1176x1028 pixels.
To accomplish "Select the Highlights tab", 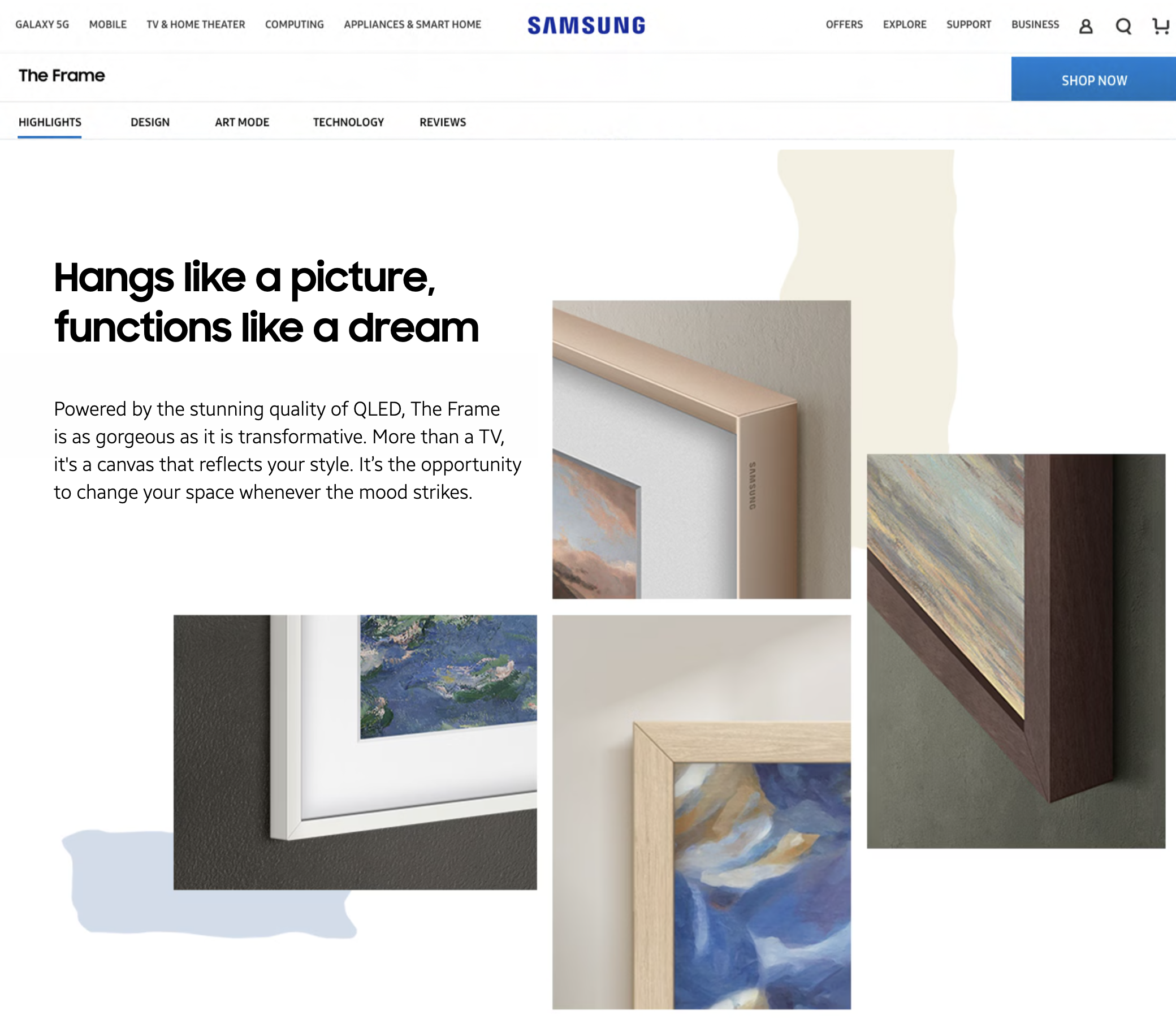I will tap(50, 122).
